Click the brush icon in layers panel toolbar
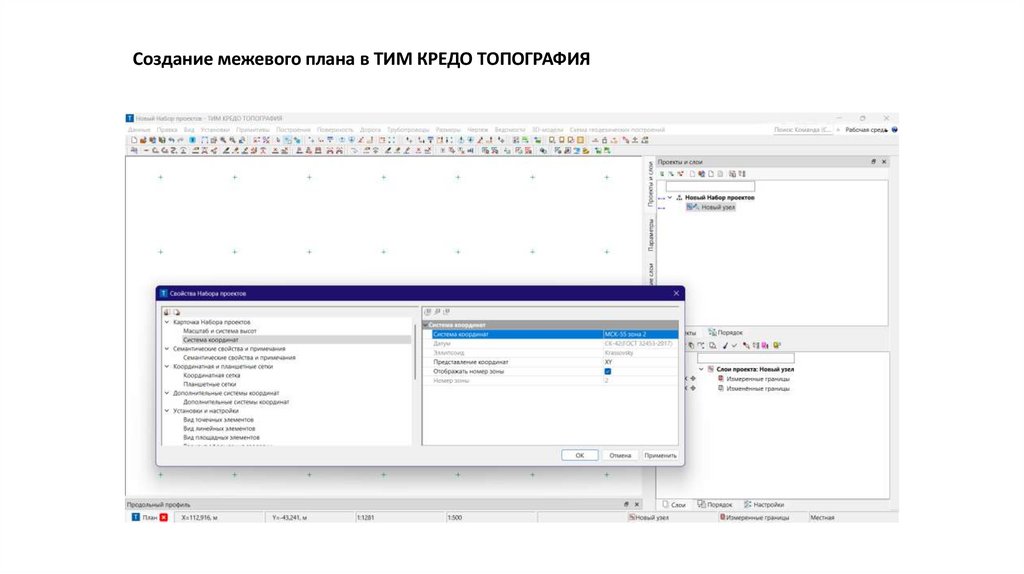This screenshot has height=574, width=1024. [x=725, y=345]
